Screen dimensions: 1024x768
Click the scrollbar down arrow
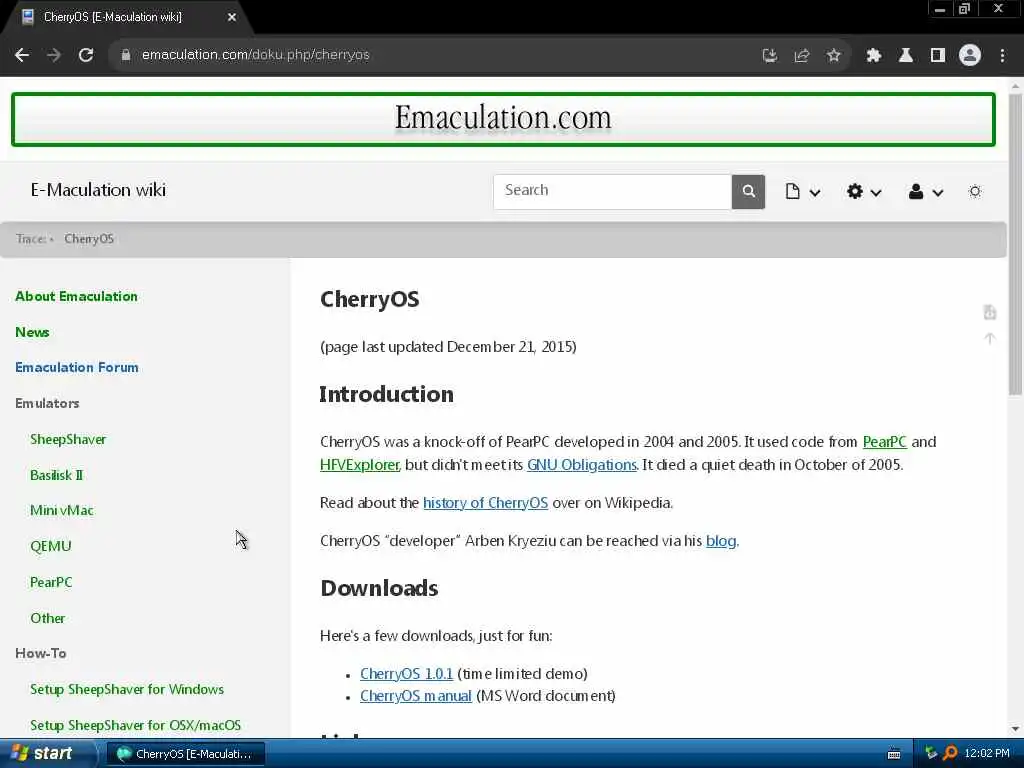tap(1015, 729)
